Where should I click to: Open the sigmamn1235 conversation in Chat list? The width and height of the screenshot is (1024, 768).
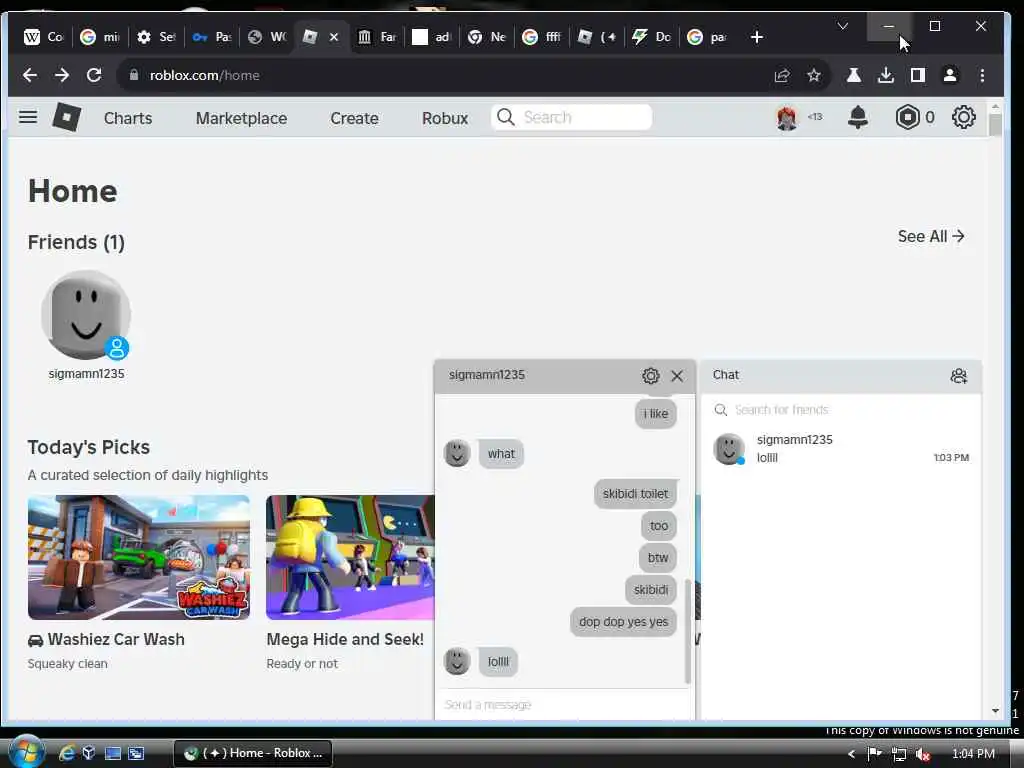click(841, 449)
